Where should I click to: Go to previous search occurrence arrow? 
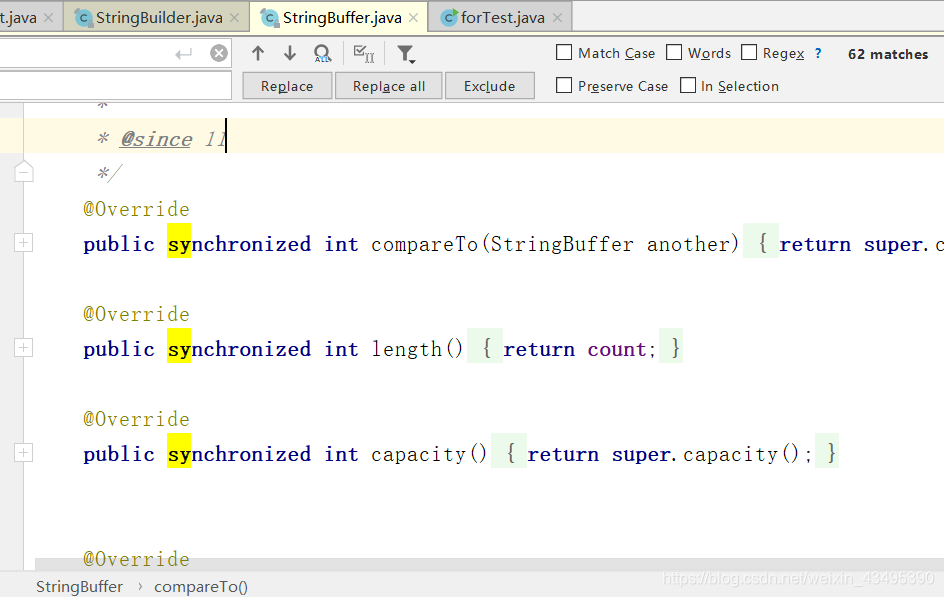[x=258, y=54]
